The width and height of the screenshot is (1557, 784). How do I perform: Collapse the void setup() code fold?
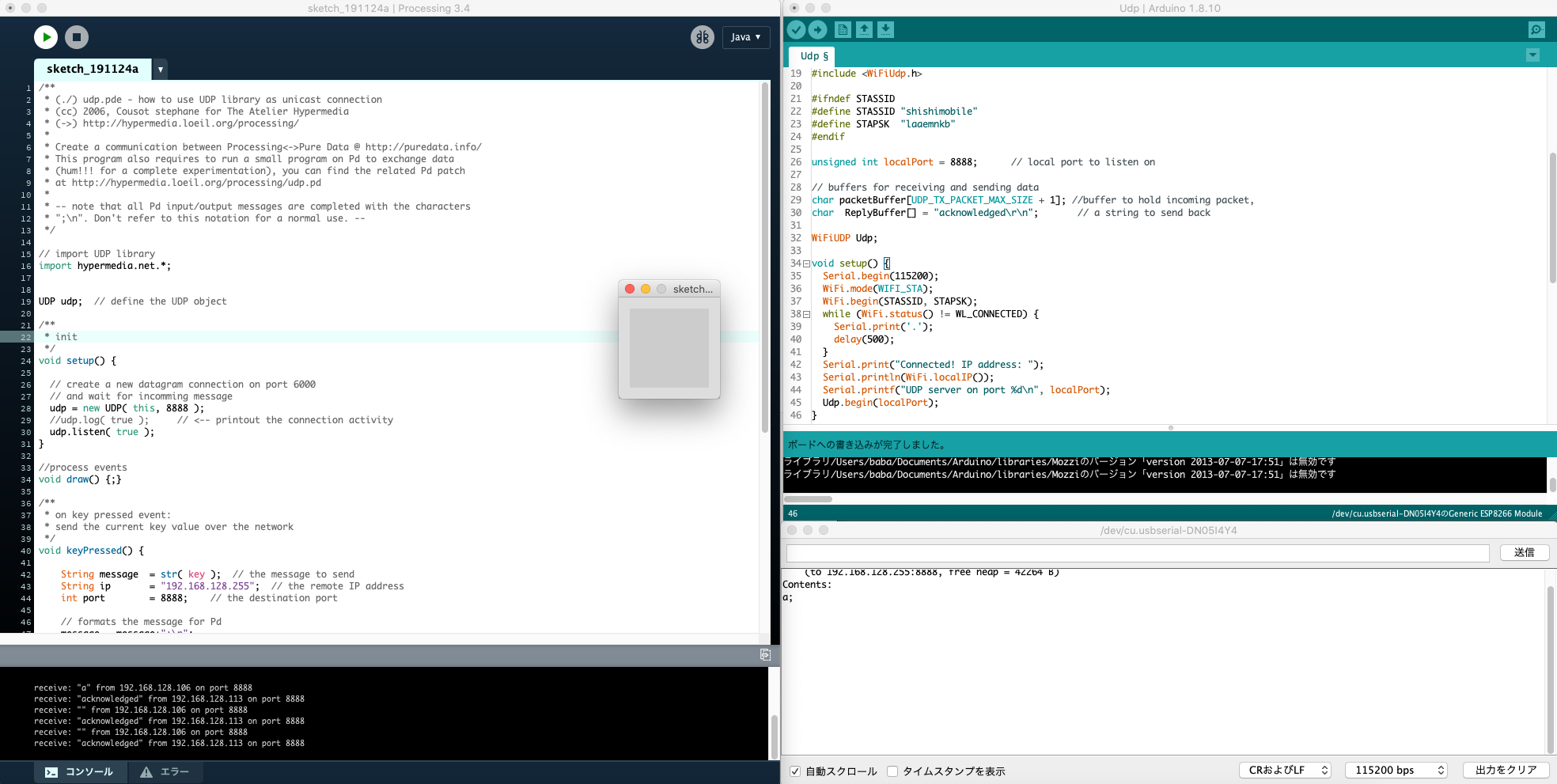click(x=806, y=263)
